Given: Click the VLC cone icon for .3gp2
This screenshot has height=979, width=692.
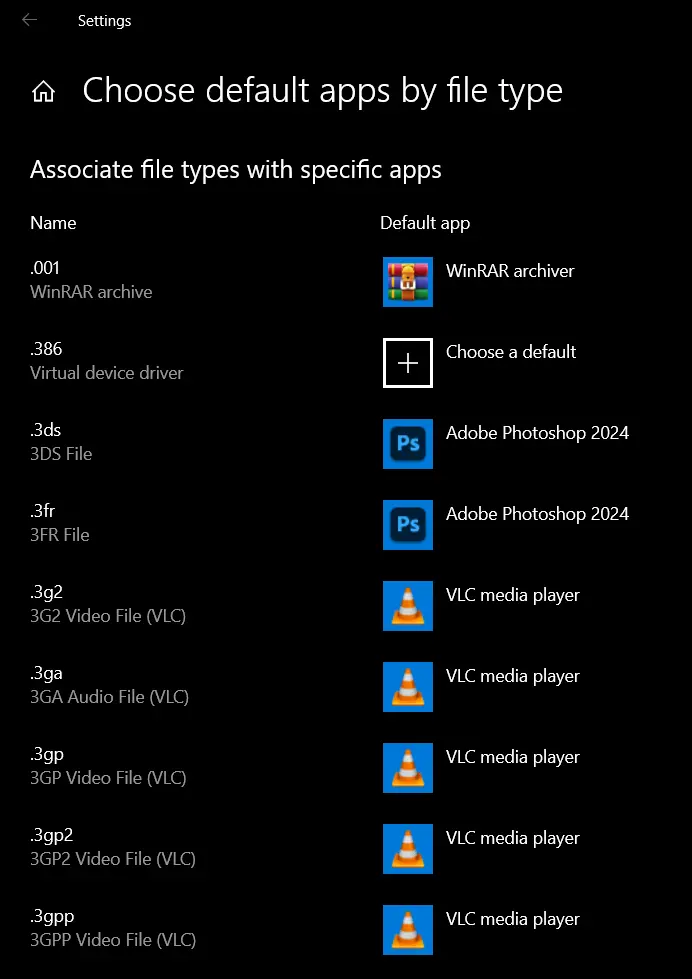Looking at the screenshot, I should point(408,849).
